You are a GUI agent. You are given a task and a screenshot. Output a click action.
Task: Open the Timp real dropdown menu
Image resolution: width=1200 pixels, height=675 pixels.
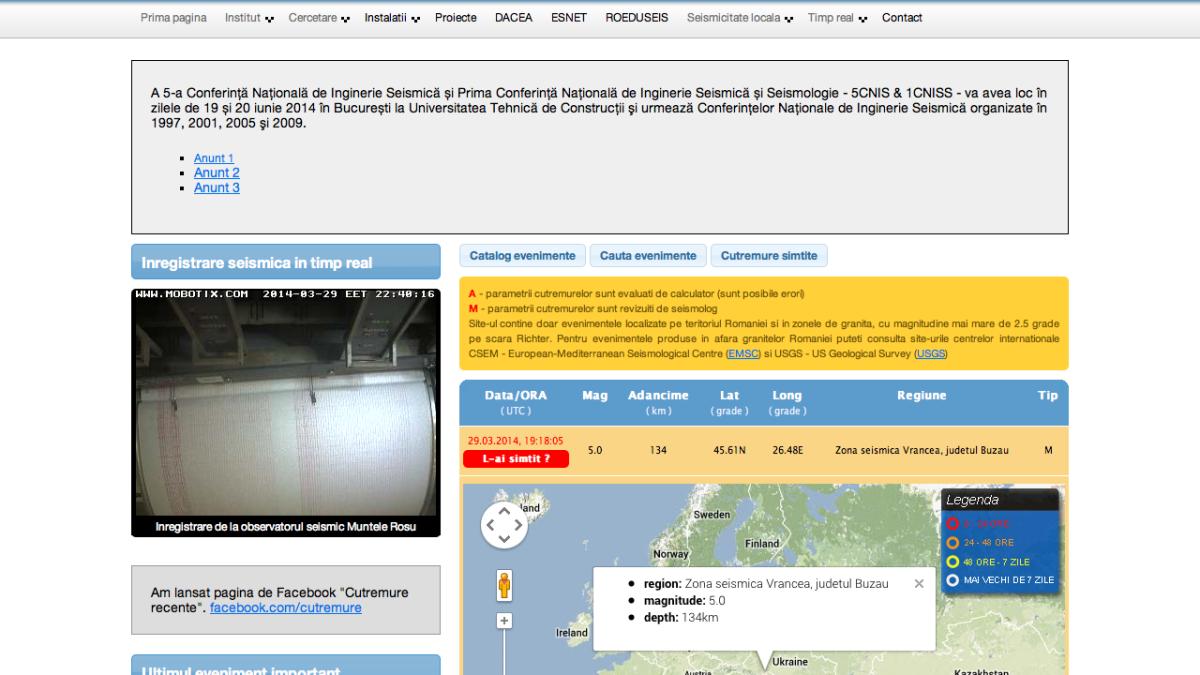837,18
